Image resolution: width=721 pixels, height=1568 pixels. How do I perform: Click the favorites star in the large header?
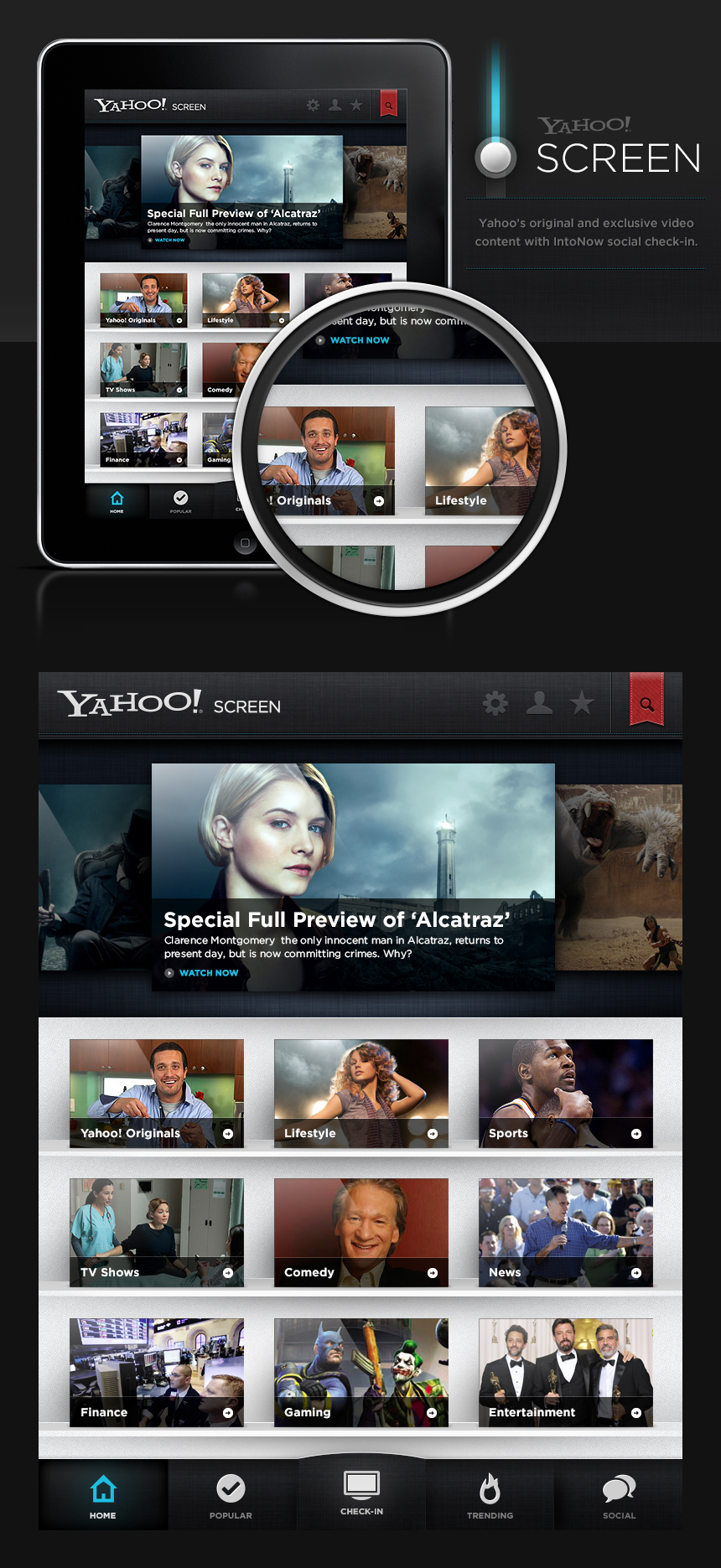[581, 702]
